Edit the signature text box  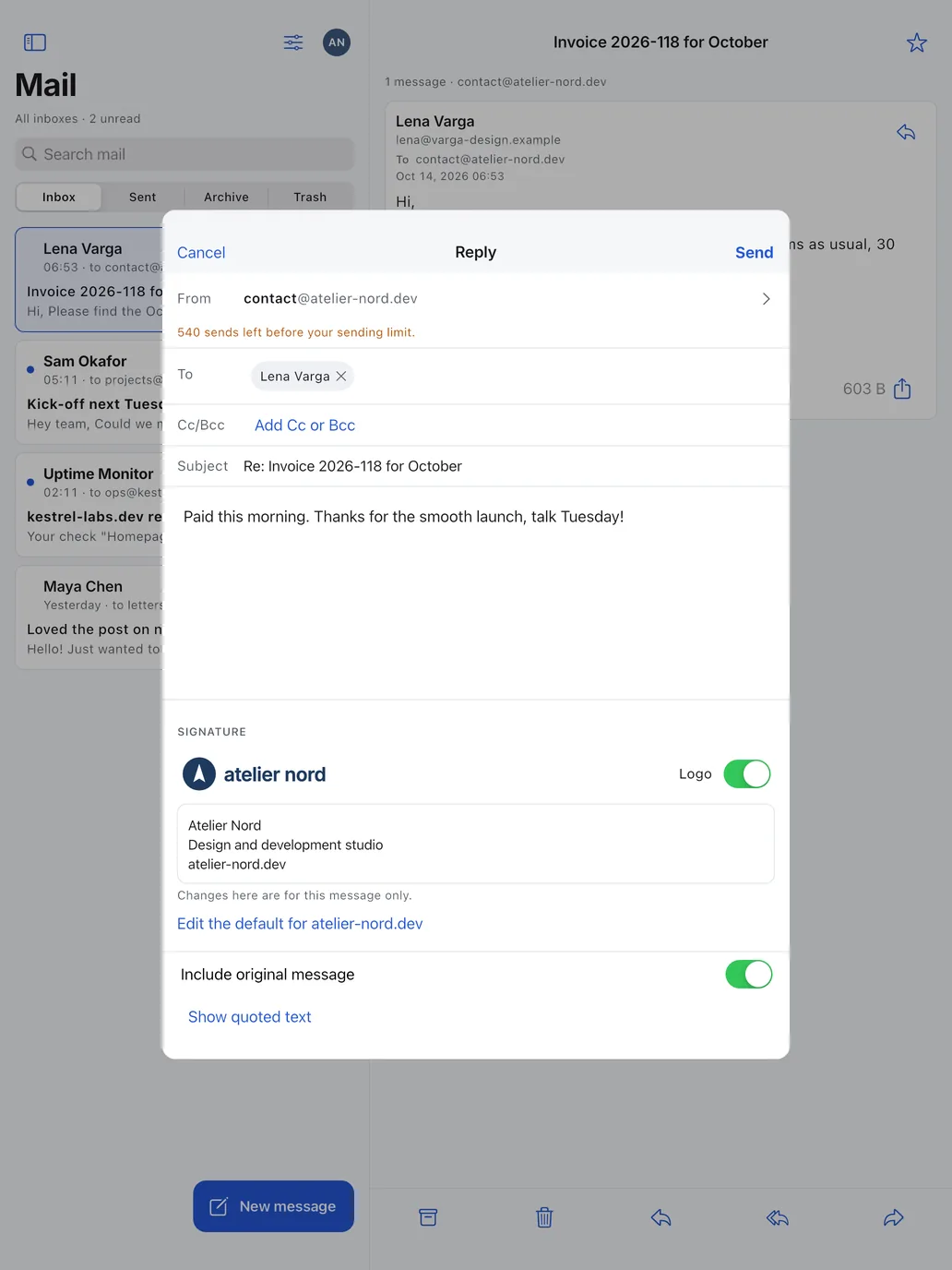(475, 844)
